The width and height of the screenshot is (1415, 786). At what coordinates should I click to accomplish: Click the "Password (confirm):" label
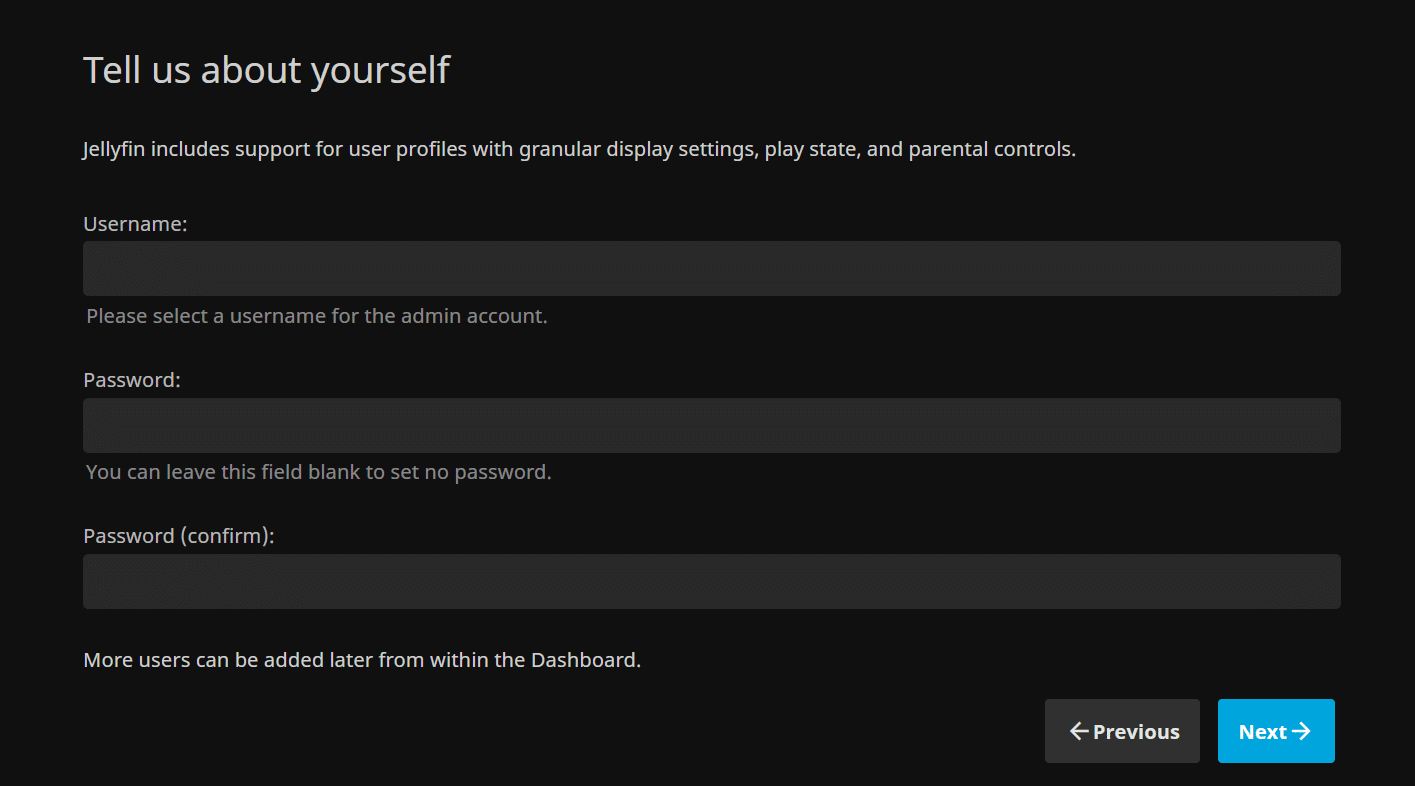click(x=178, y=536)
